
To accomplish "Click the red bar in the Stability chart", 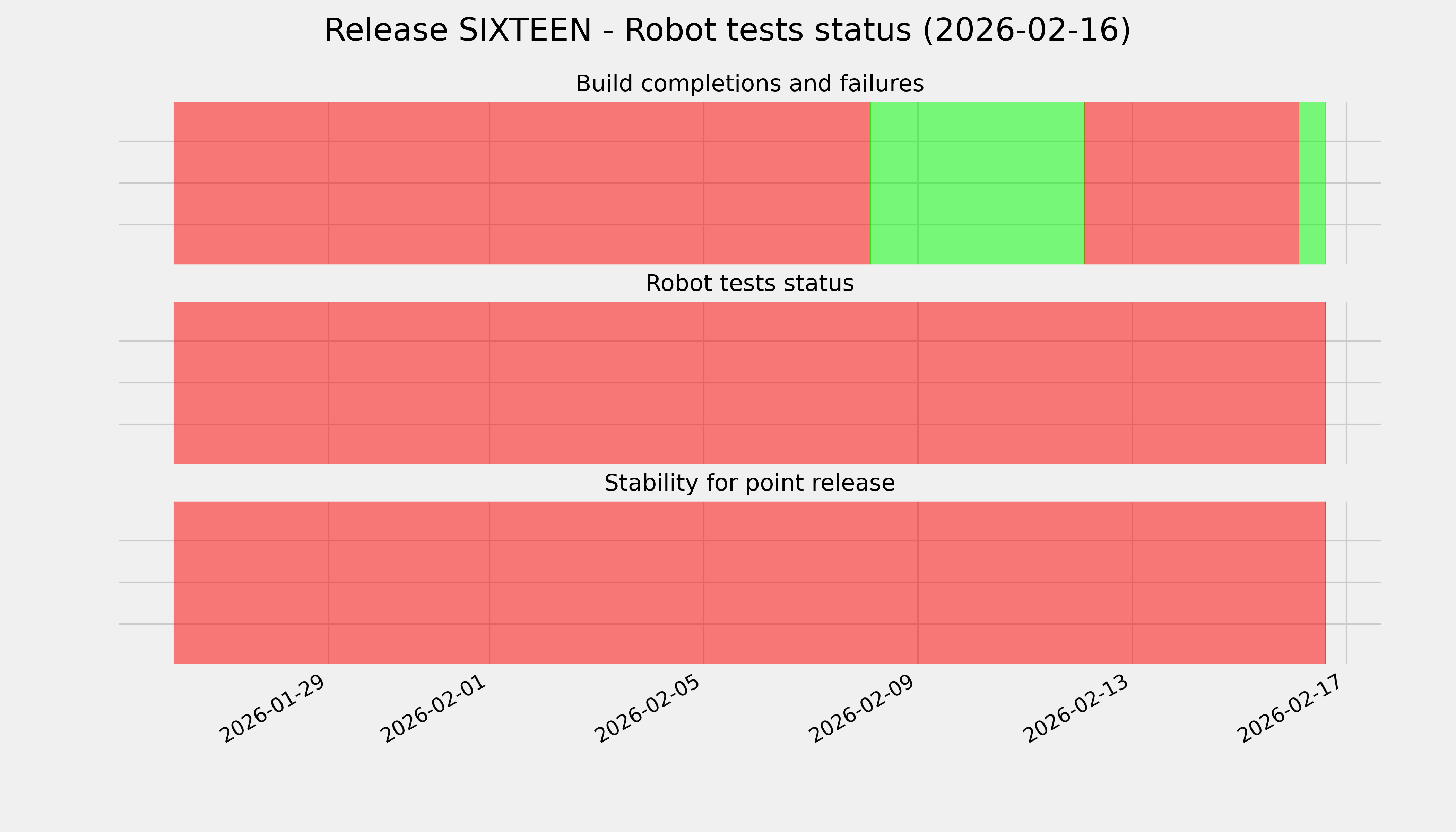I will point(749,582).
